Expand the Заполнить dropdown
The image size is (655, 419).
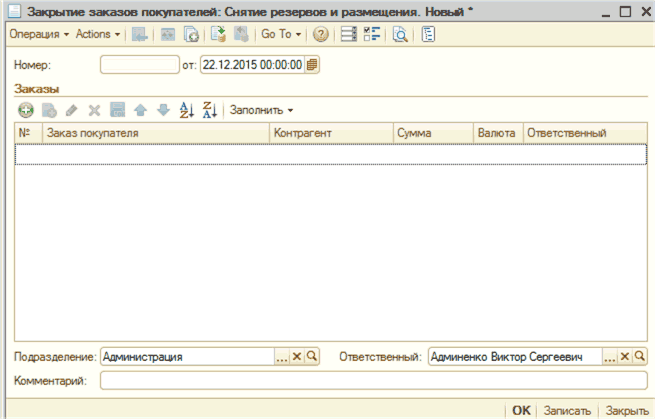click(262, 109)
